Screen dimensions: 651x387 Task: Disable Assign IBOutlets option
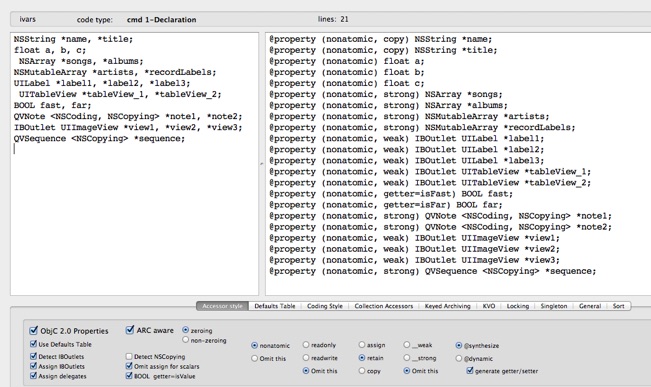point(33,366)
